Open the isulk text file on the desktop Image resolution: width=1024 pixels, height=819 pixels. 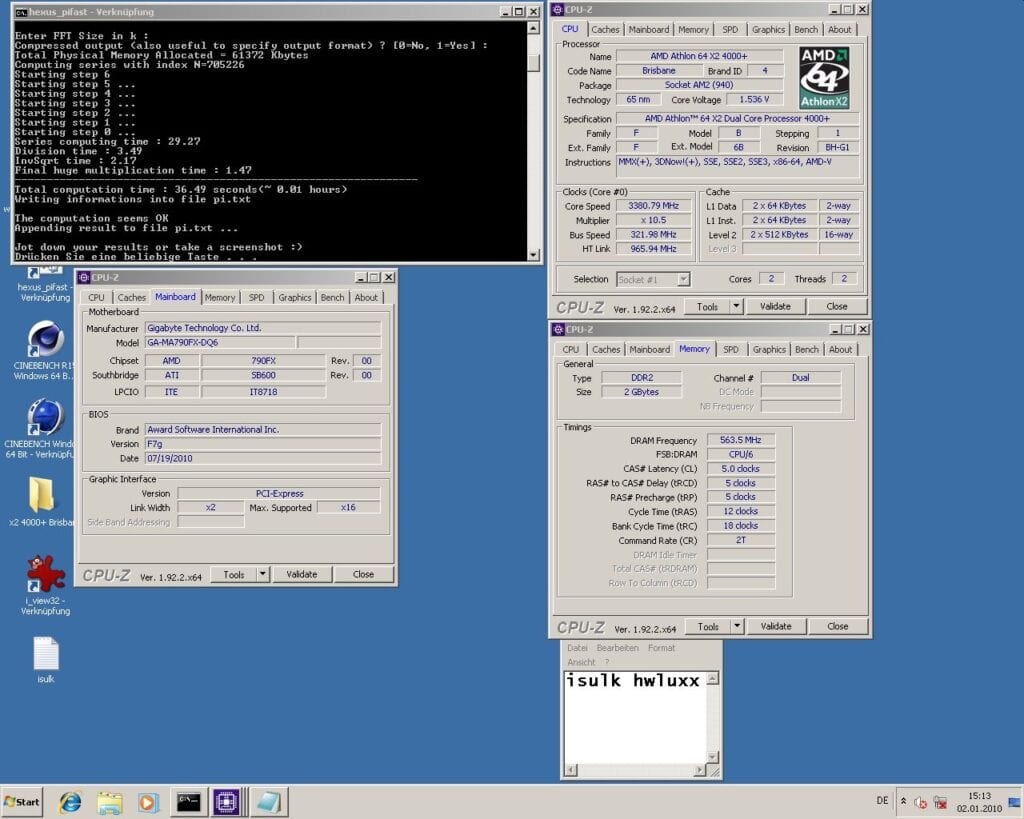click(x=46, y=660)
